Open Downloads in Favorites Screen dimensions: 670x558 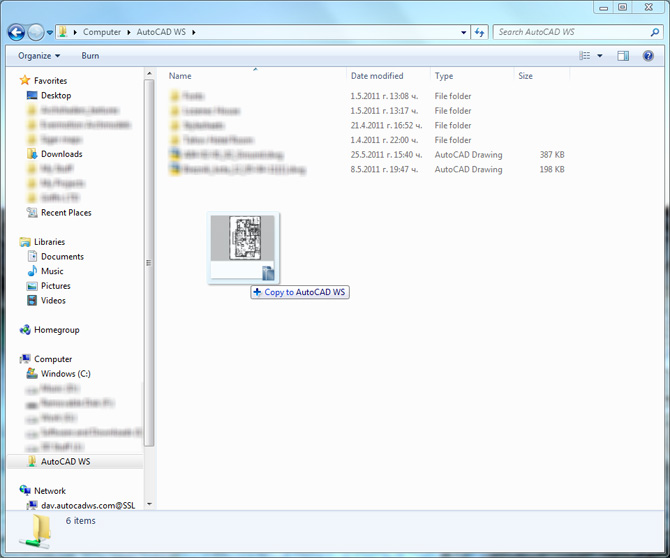click(x=62, y=154)
